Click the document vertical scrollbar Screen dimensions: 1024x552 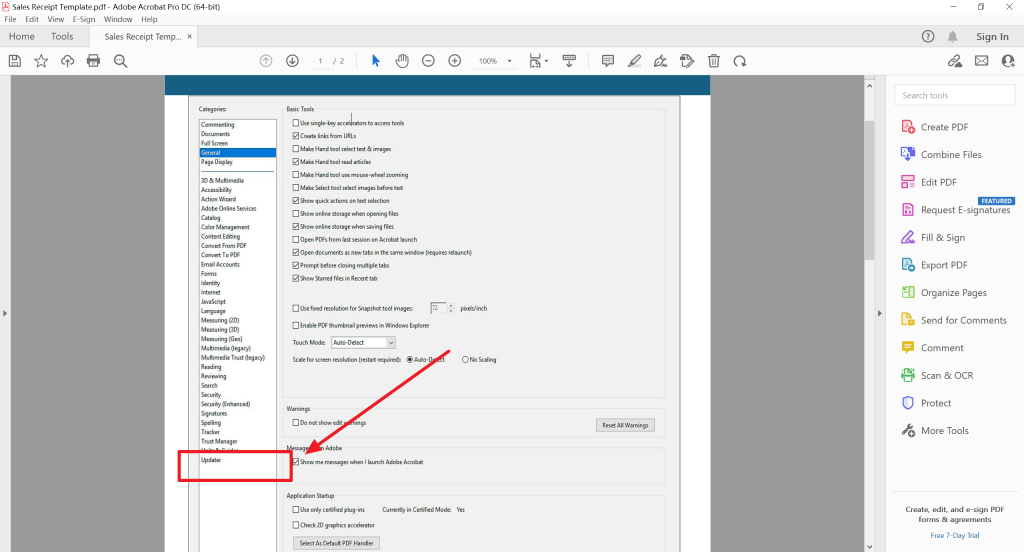869,189
